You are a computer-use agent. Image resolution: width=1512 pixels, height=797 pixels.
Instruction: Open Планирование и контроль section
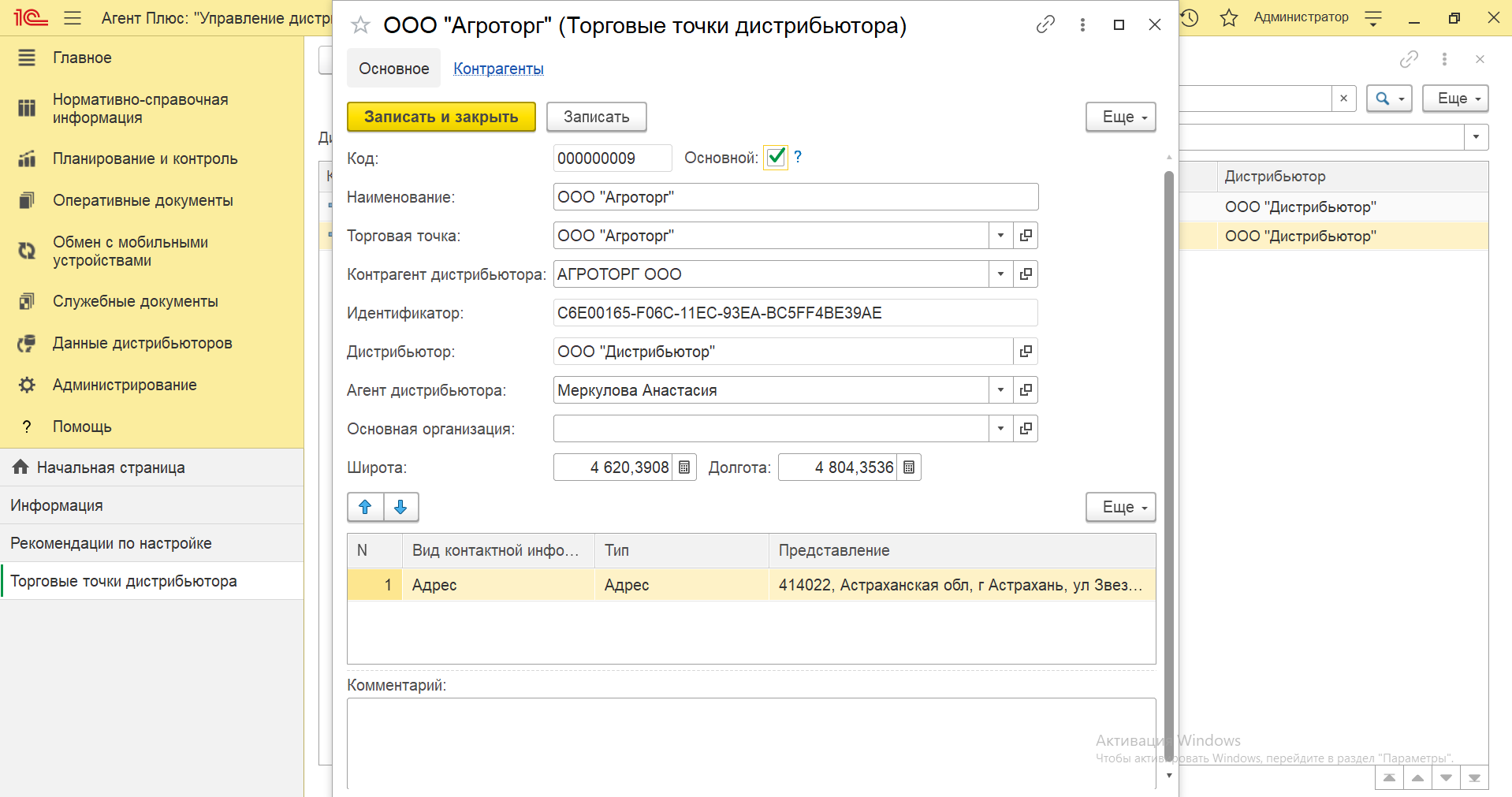pyautogui.click(x=151, y=158)
